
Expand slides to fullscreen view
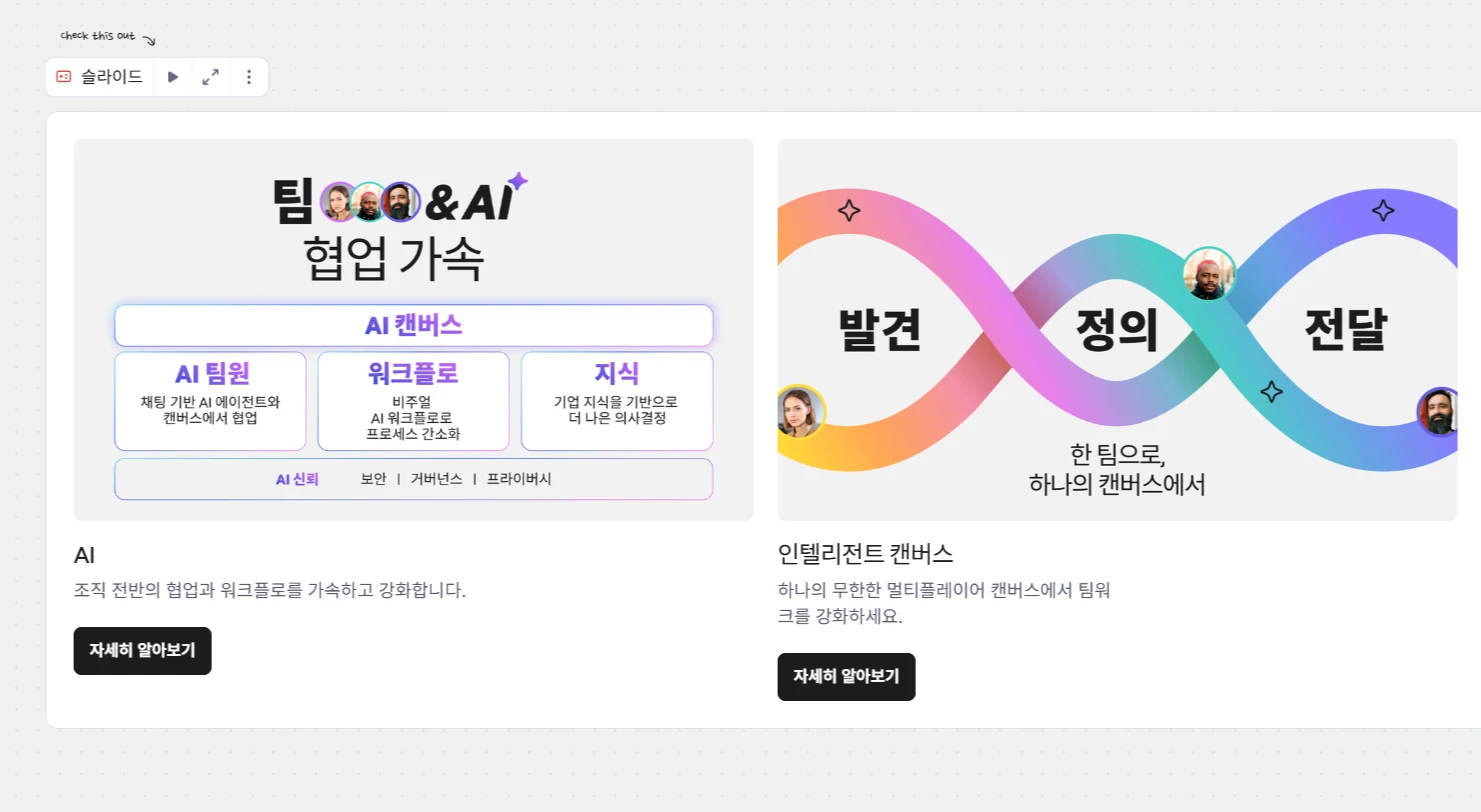coord(211,77)
